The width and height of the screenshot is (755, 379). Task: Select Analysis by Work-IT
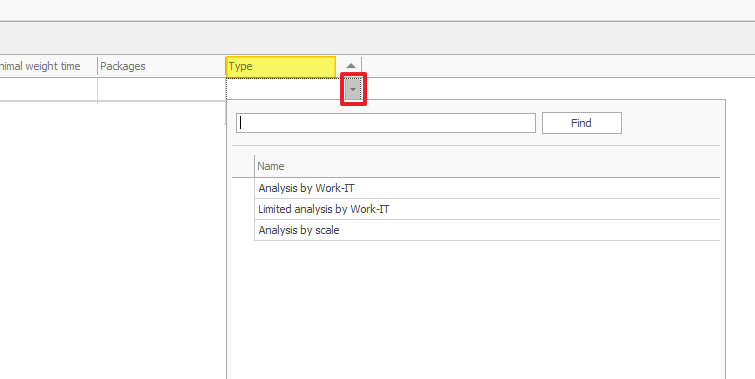coord(487,188)
